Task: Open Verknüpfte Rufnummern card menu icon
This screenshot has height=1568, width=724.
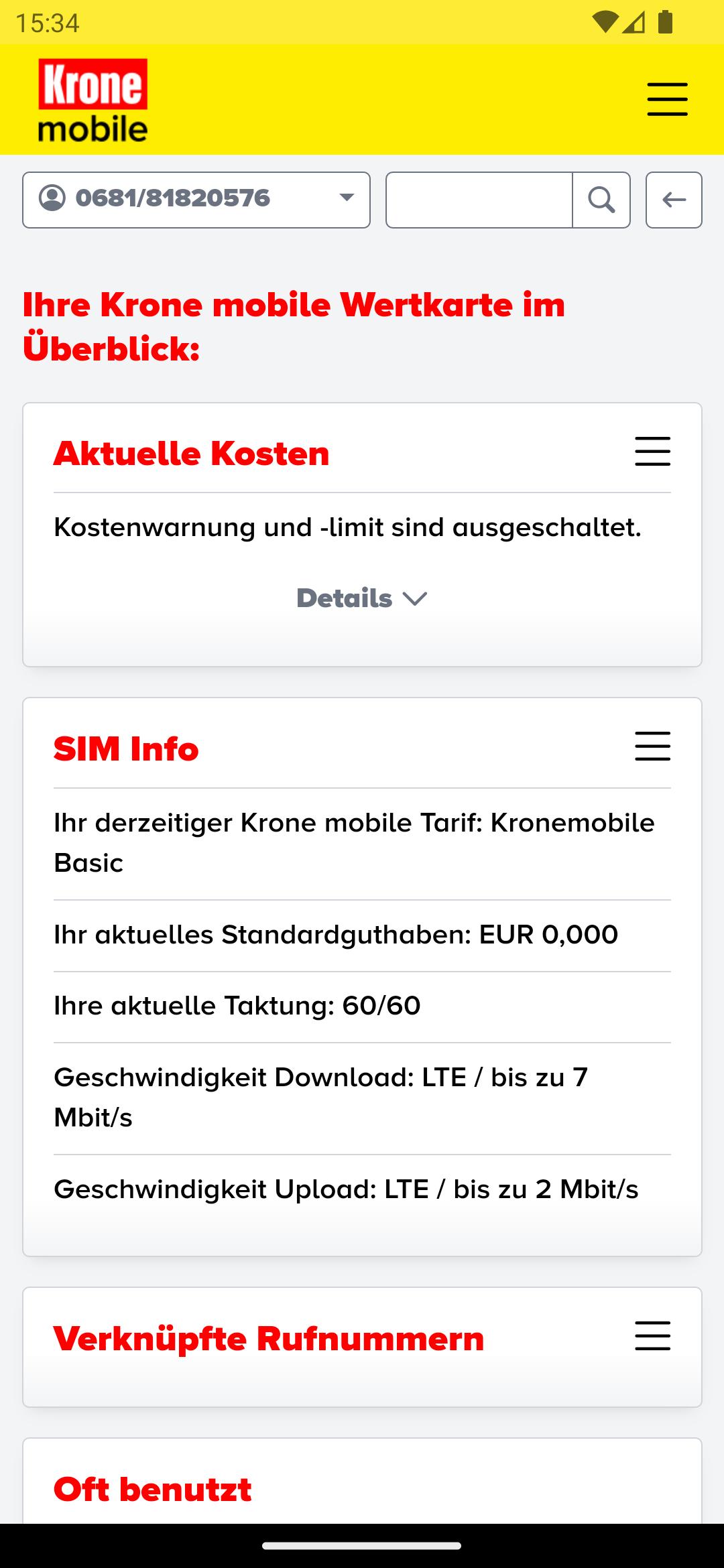Action: point(652,1335)
